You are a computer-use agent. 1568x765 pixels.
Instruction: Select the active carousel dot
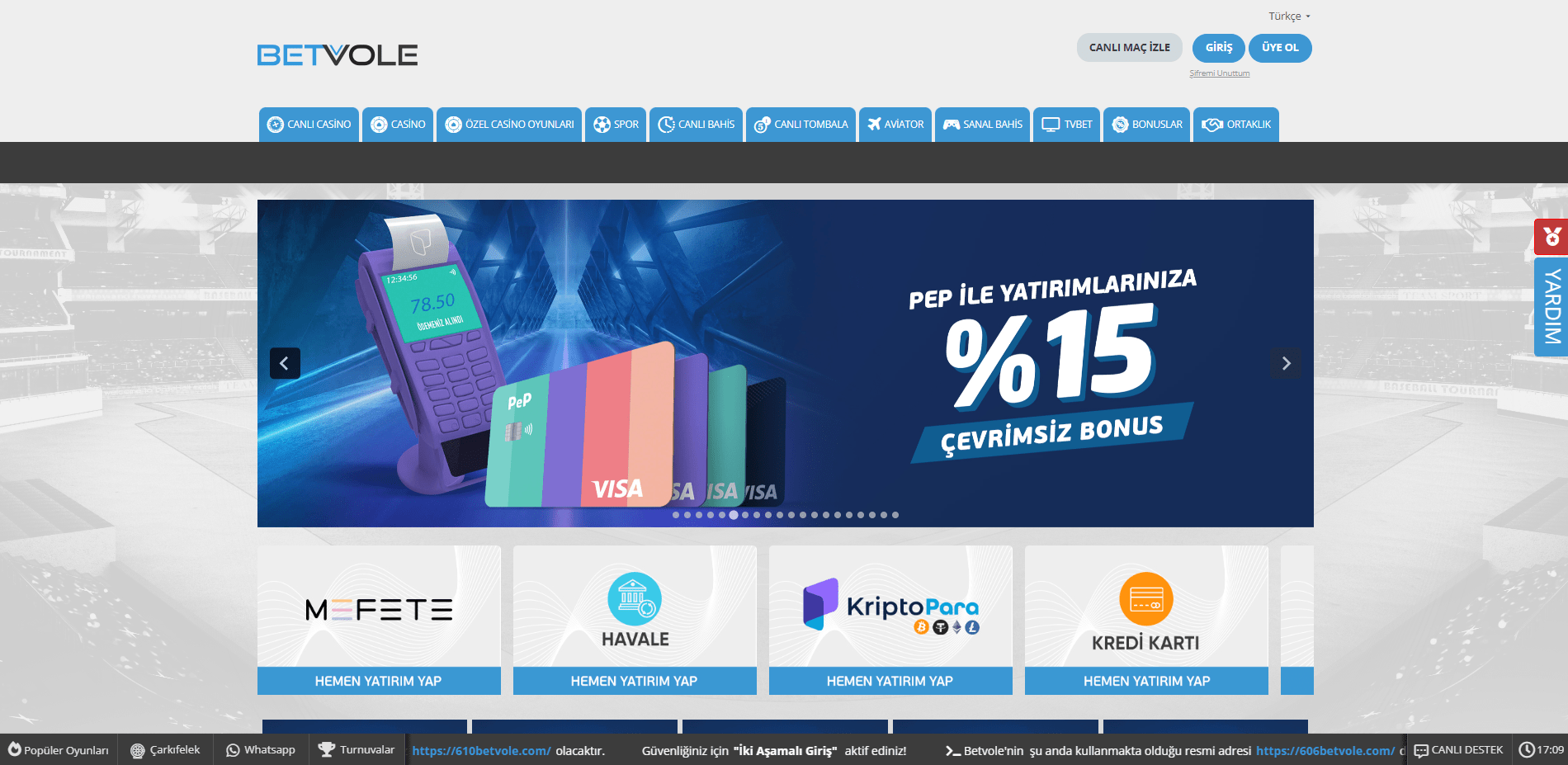coord(734,515)
